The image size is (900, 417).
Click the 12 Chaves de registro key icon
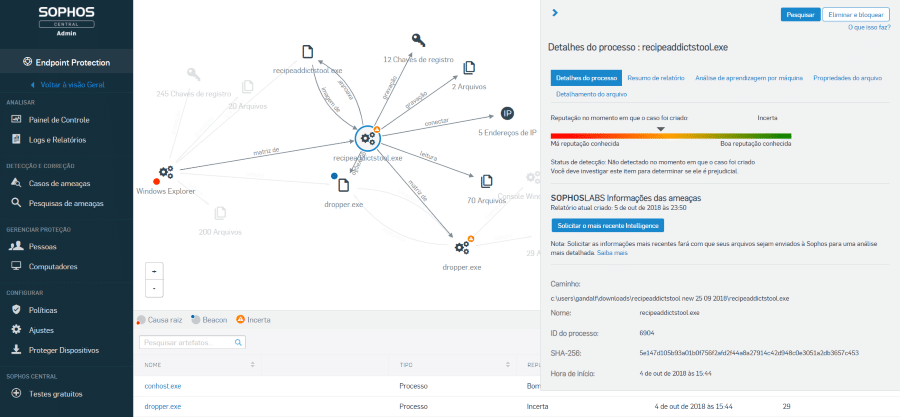pos(418,40)
